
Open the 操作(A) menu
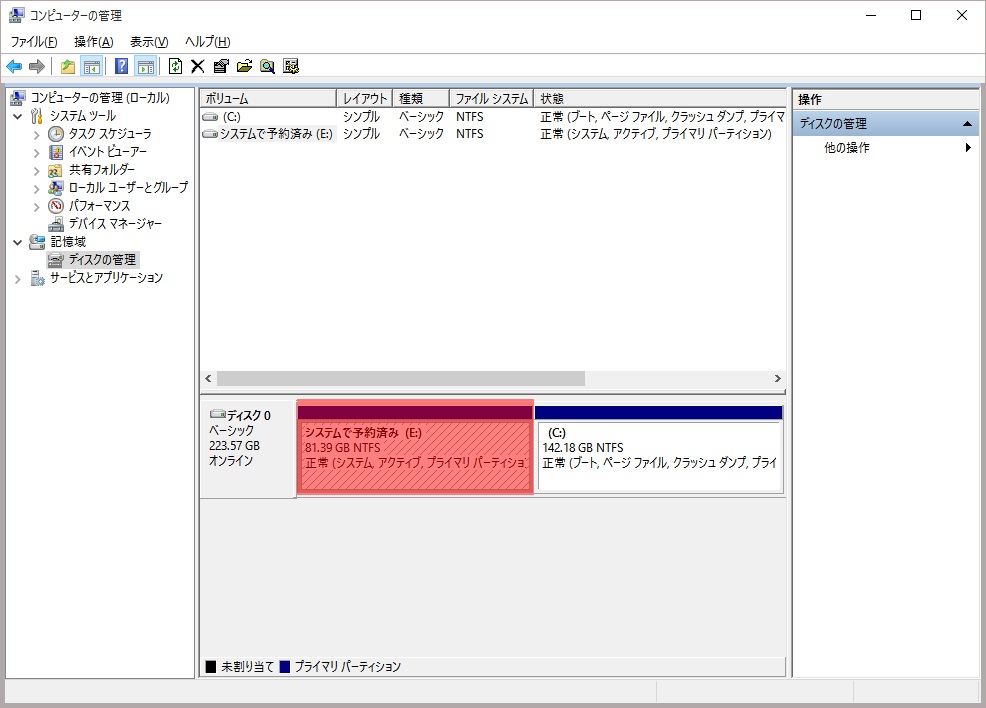[x=94, y=41]
